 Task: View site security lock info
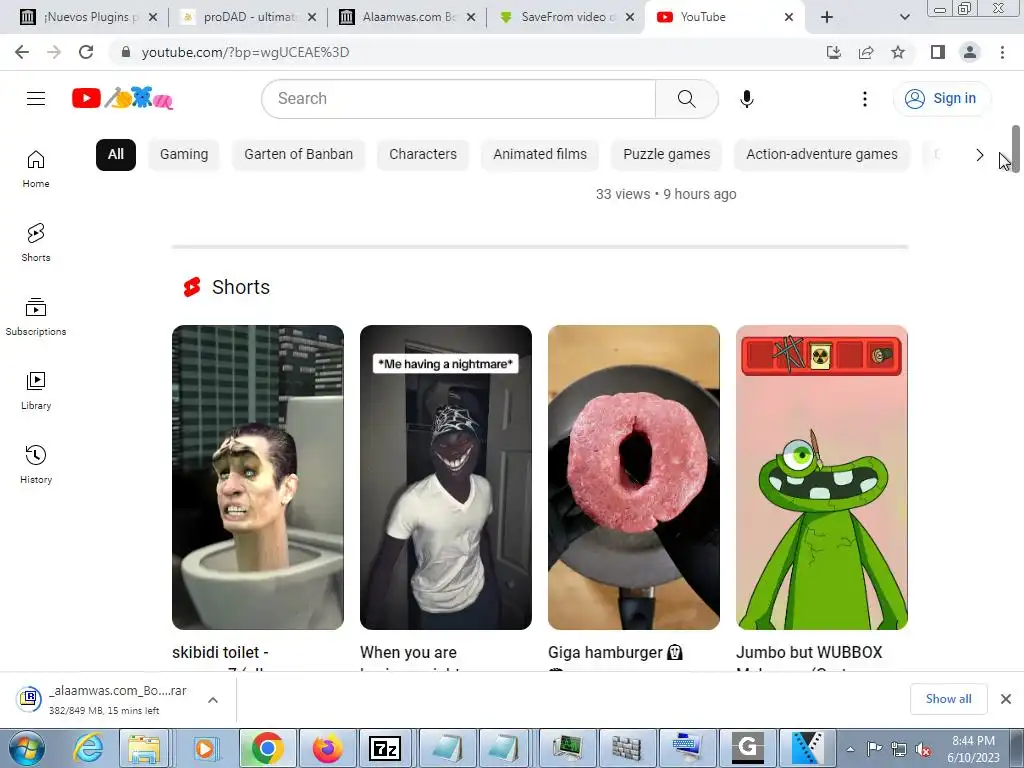(x=126, y=52)
